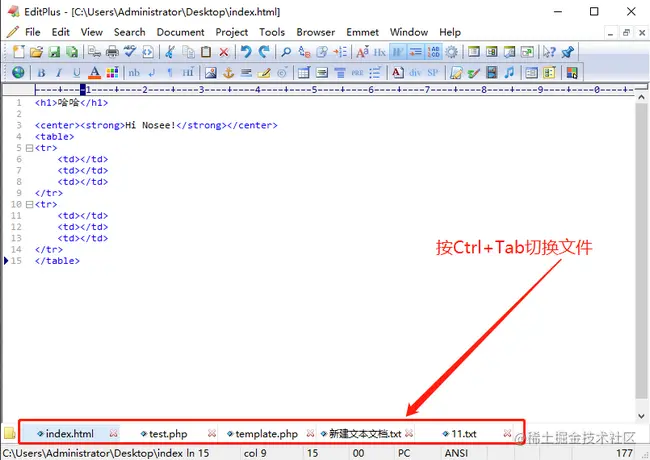Open the Project menu
The width and height of the screenshot is (650, 460).
231,32
